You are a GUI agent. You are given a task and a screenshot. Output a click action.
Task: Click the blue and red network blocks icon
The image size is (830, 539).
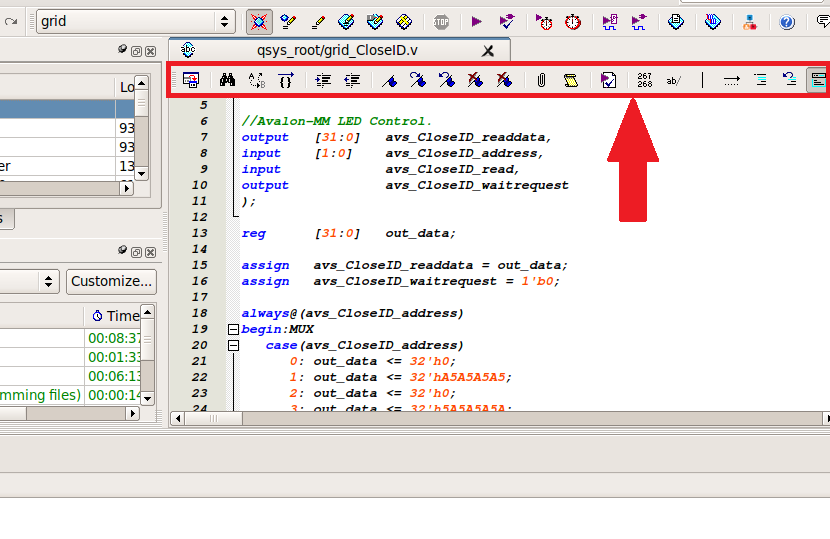point(750,22)
